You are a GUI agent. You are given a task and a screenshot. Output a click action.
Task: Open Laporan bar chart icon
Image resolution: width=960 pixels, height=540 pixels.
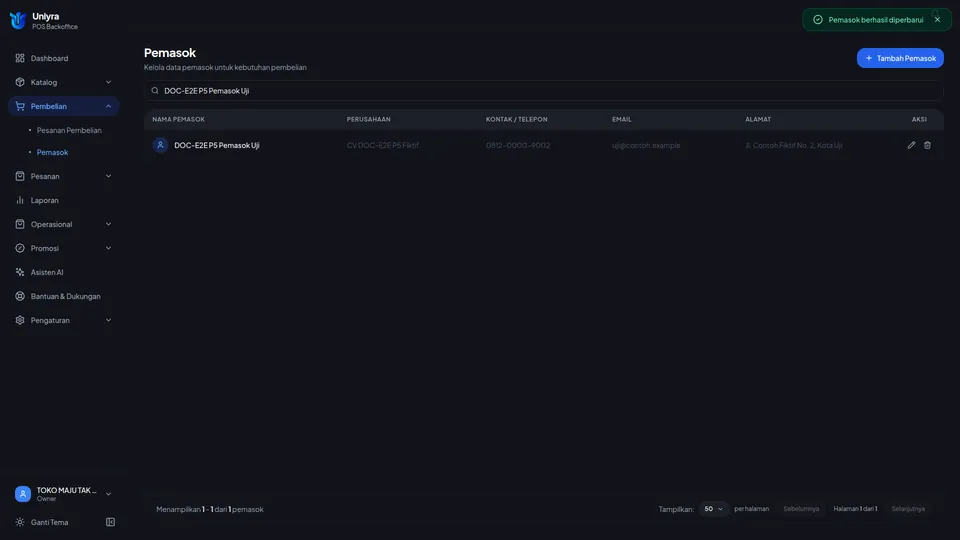tap(20, 200)
